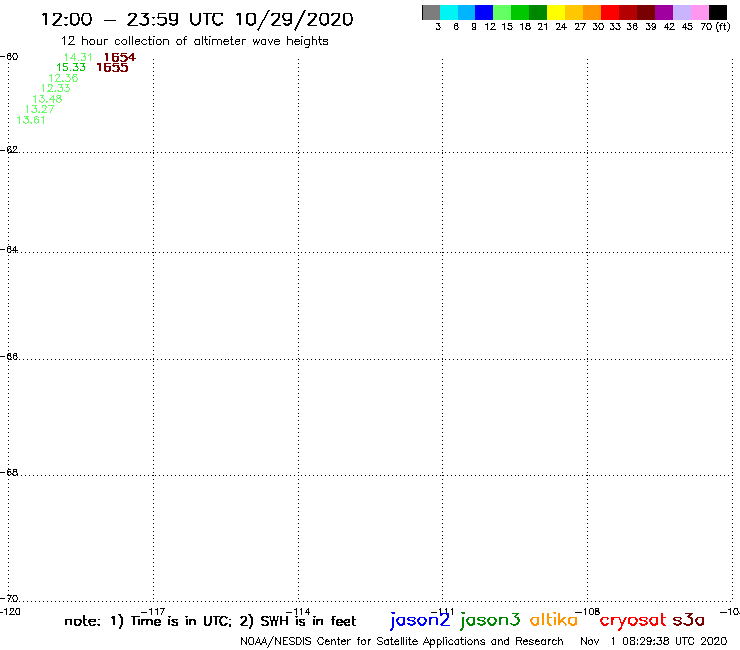Click the latitude axis label -70
This screenshot has height=650, width=740.
click(9, 599)
